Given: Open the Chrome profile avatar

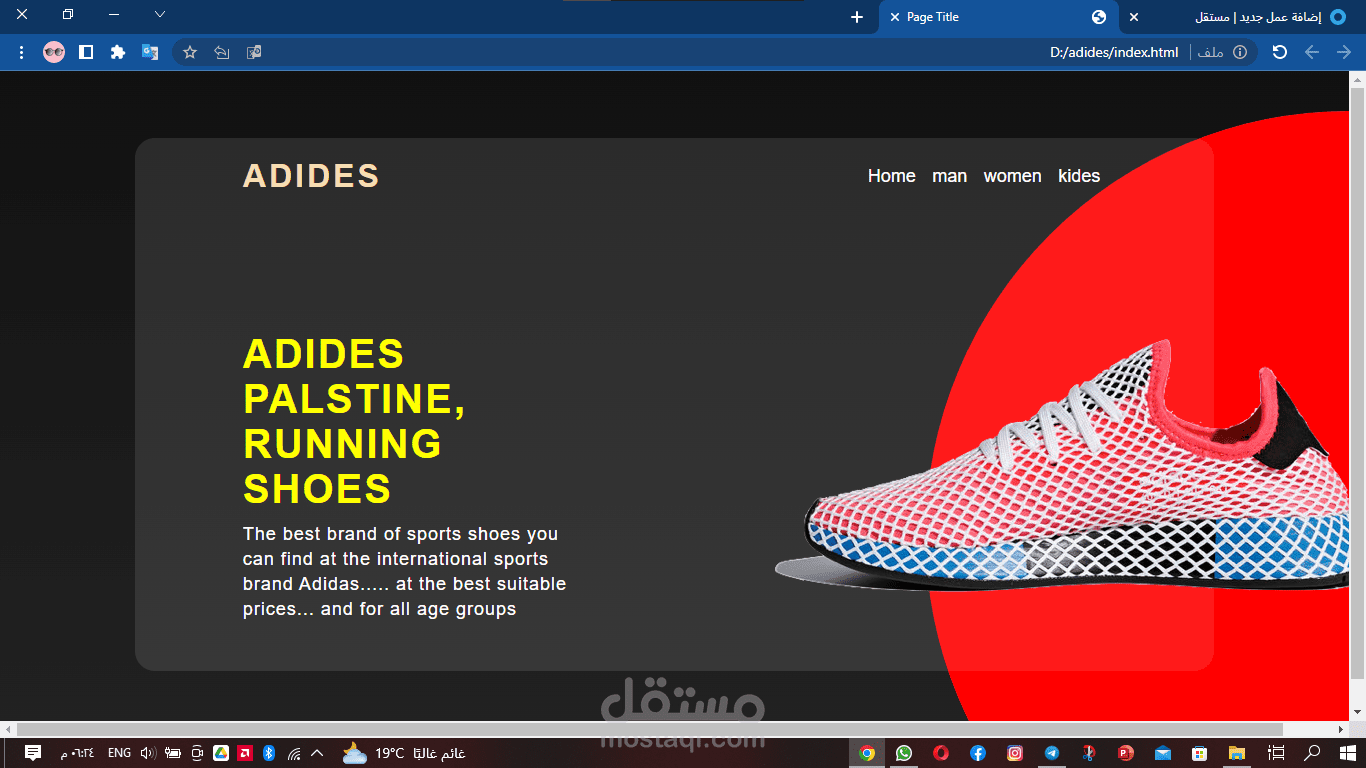Looking at the screenshot, I should (54, 52).
